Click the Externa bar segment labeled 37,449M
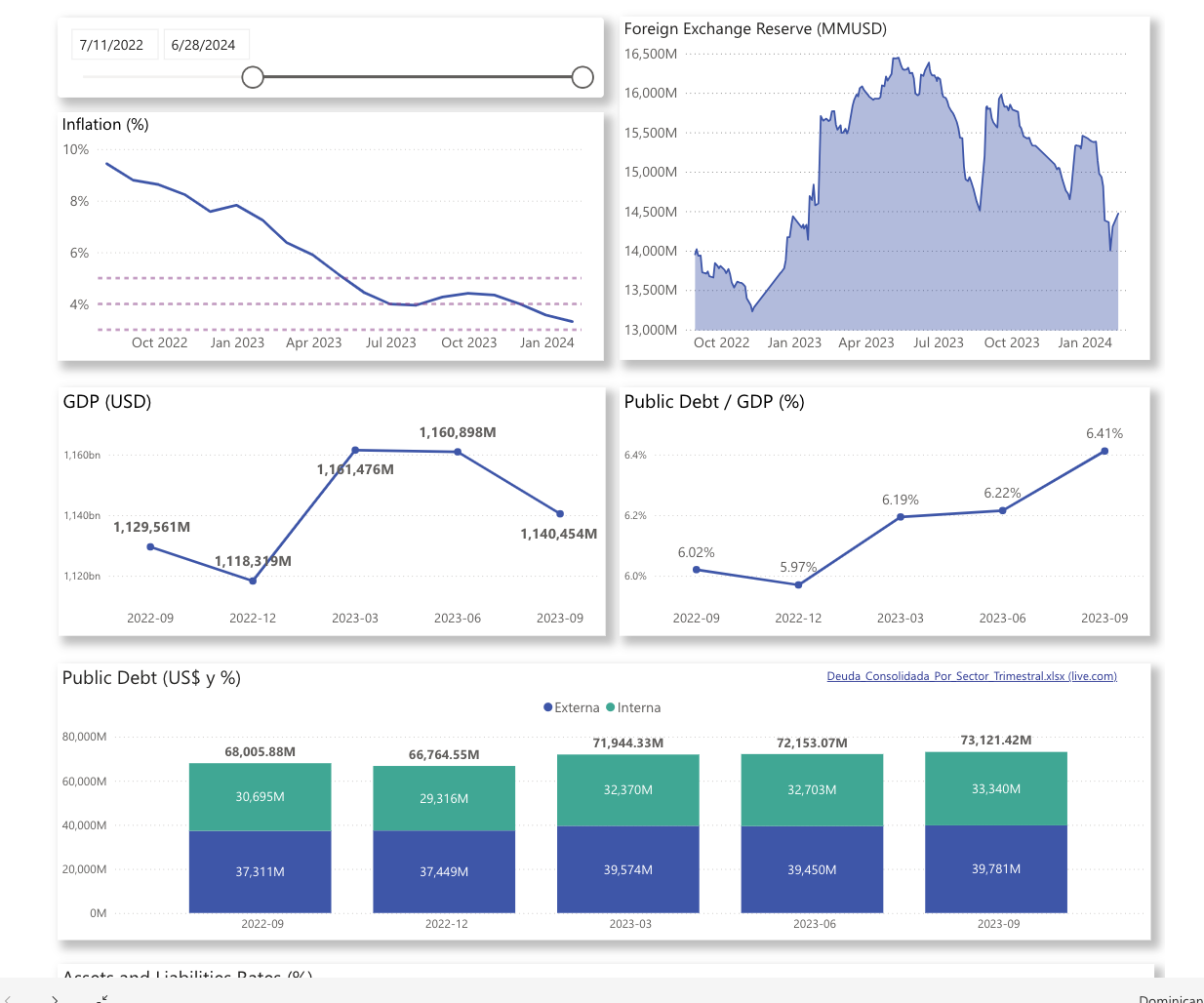This screenshot has width=1204, height=1003. (x=444, y=872)
